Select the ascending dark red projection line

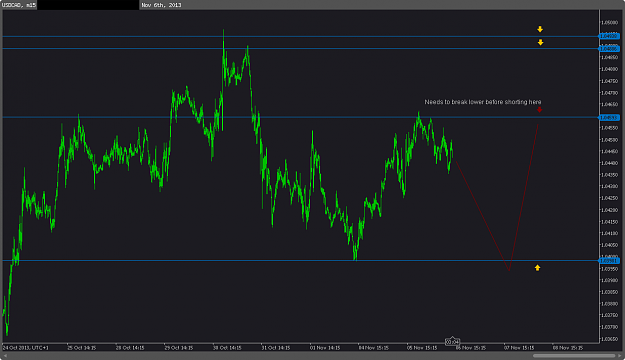click(524, 197)
